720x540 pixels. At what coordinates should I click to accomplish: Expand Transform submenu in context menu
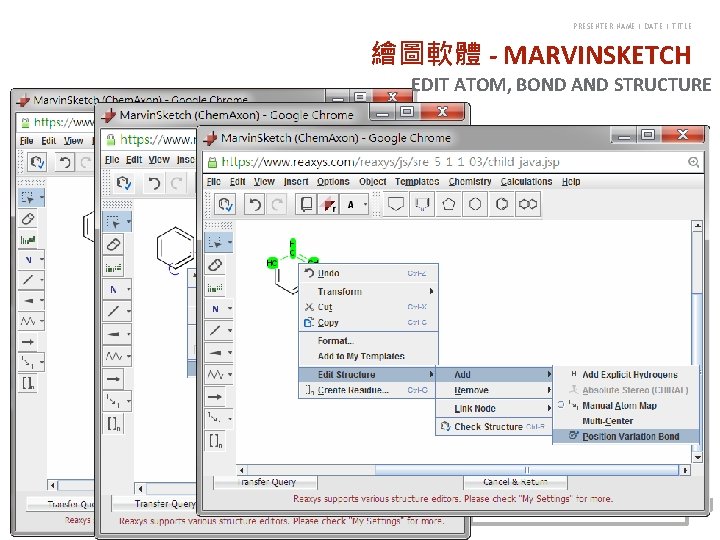(369, 292)
